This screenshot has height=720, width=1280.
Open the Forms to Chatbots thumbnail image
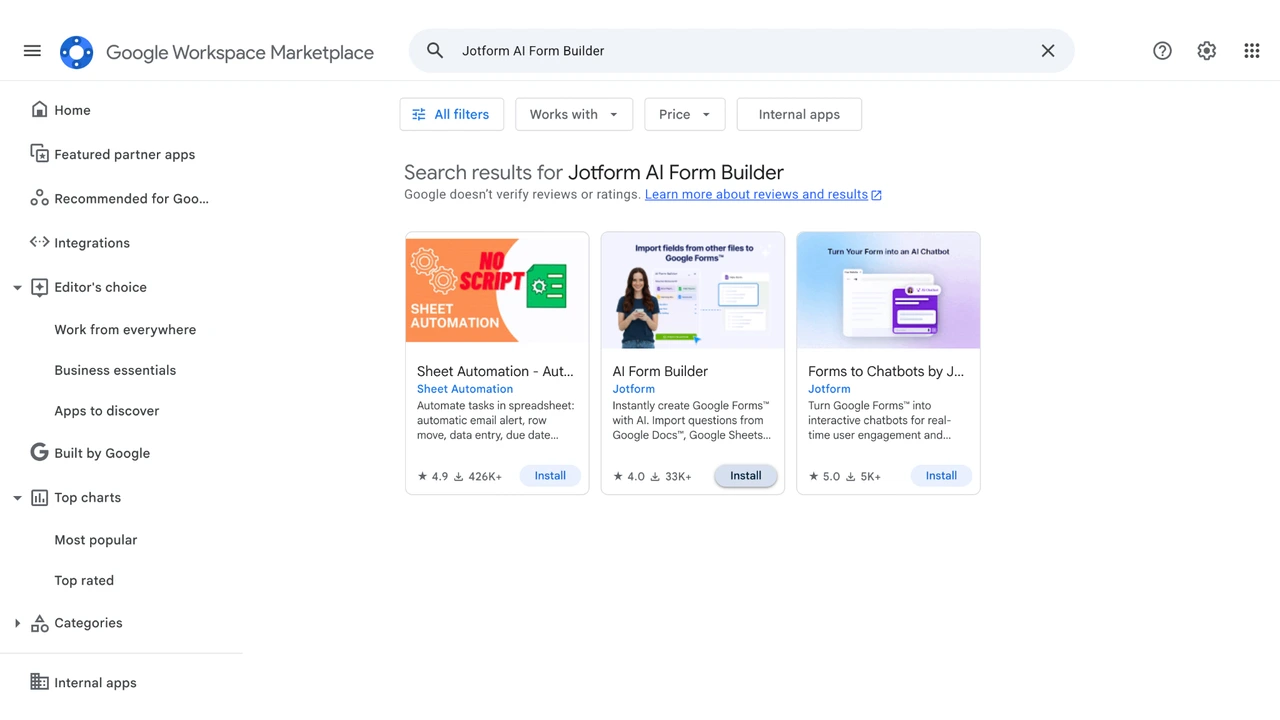888,290
